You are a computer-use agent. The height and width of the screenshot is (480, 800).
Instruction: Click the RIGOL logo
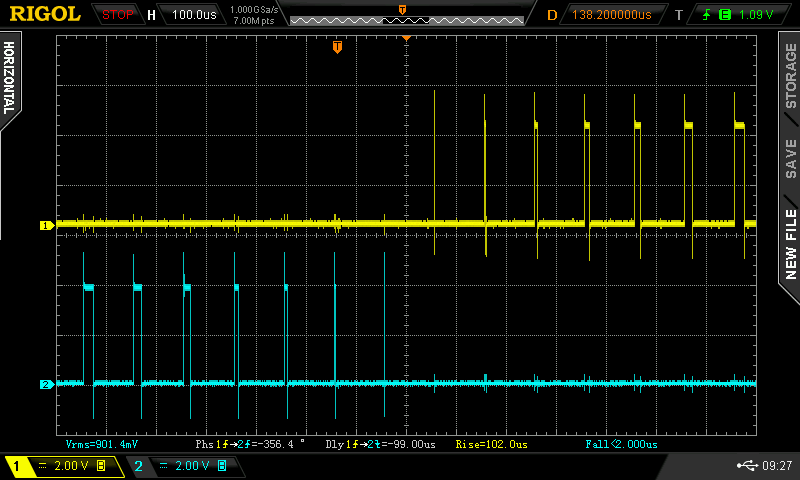[x=45, y=14]
